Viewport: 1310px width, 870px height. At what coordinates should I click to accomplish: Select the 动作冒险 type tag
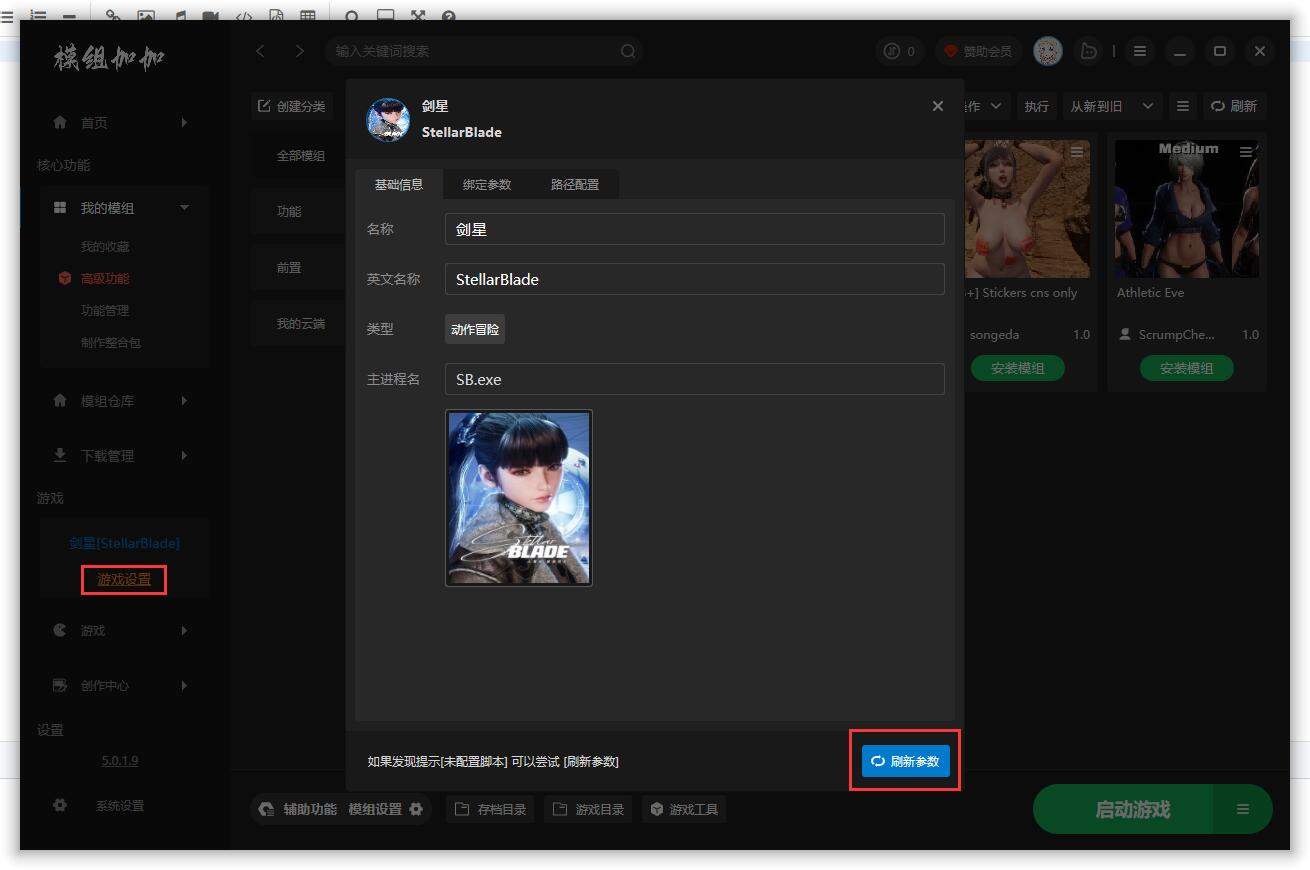[475, 329]
